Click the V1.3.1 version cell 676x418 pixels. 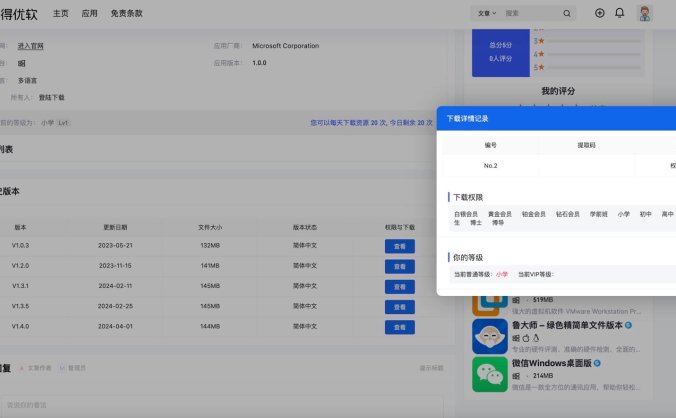click(20, 286)
